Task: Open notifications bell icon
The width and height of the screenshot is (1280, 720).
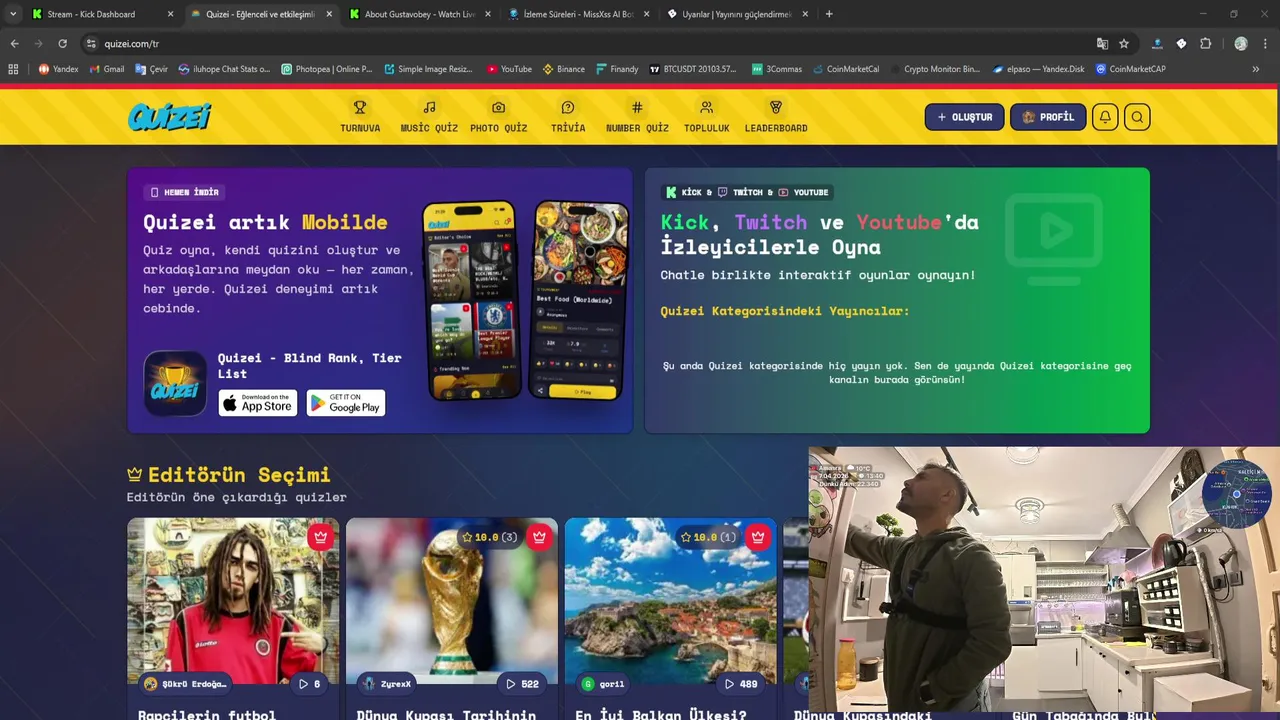Action: [x=1105, y=117]
